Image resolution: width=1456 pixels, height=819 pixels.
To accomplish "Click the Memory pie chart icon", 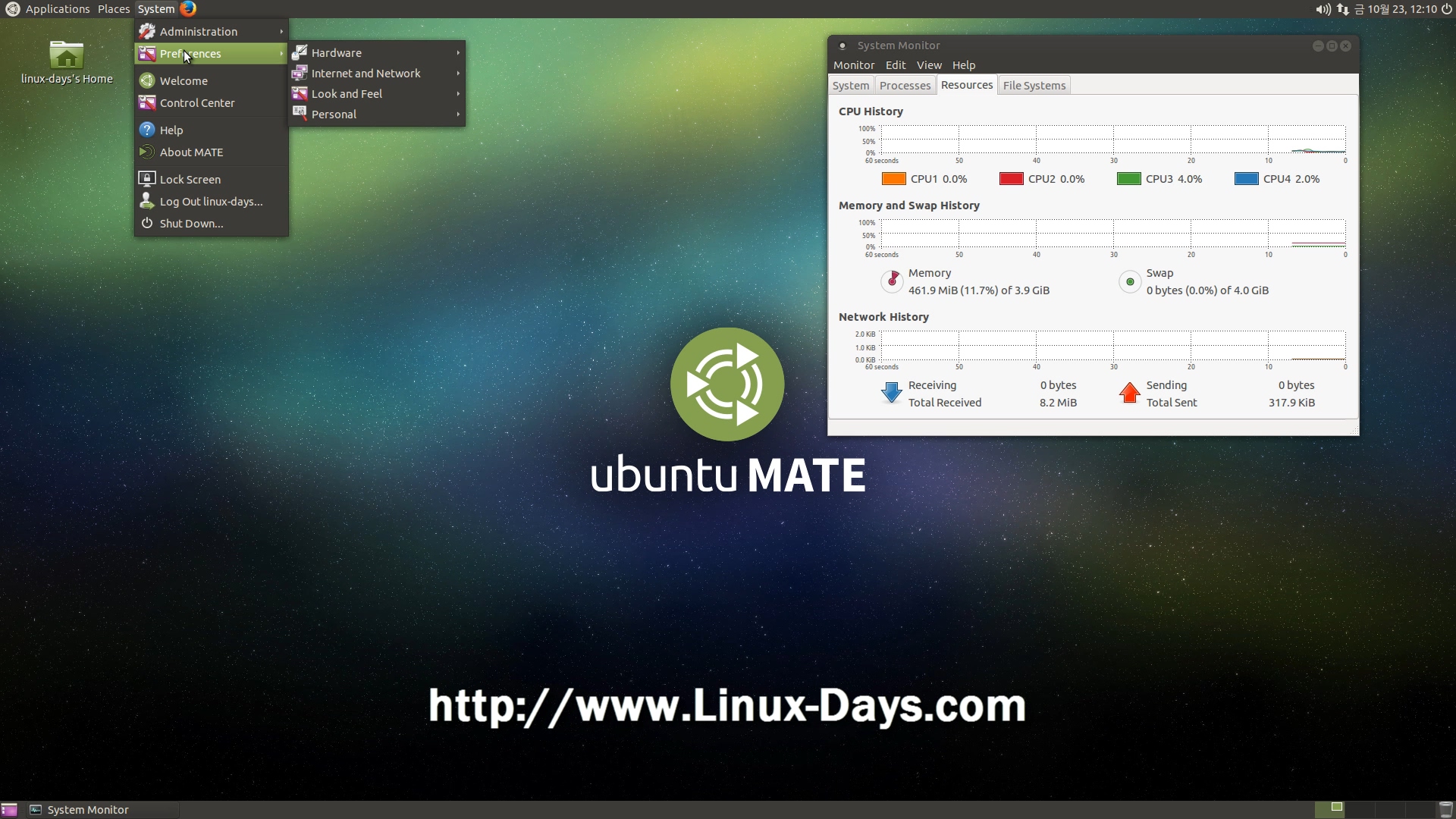I will click(892, 281).
